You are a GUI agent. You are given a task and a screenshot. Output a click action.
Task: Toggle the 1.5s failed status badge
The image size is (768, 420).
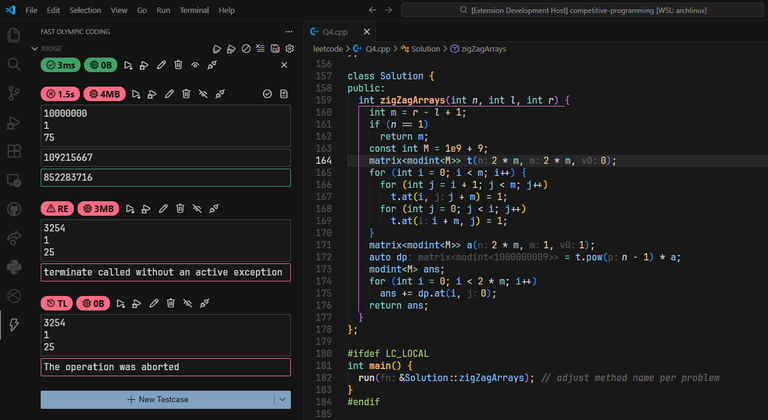click(61, 94)
